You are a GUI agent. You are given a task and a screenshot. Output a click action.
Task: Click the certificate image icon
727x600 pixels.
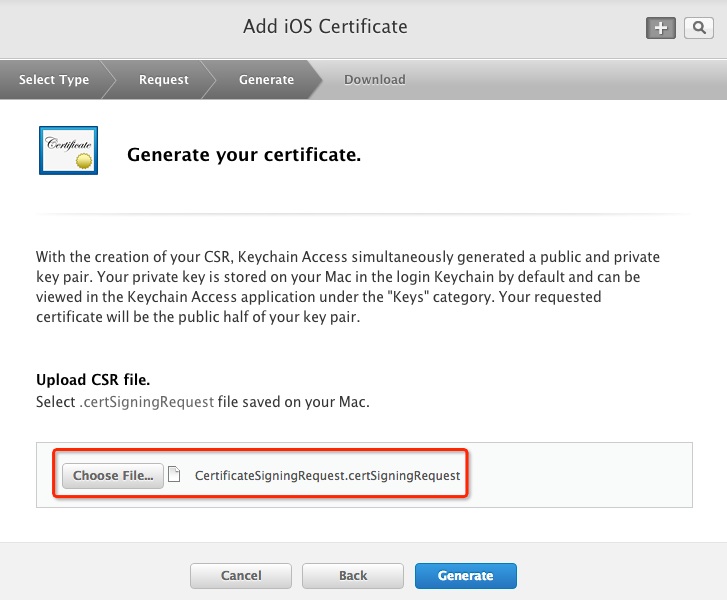68,151
